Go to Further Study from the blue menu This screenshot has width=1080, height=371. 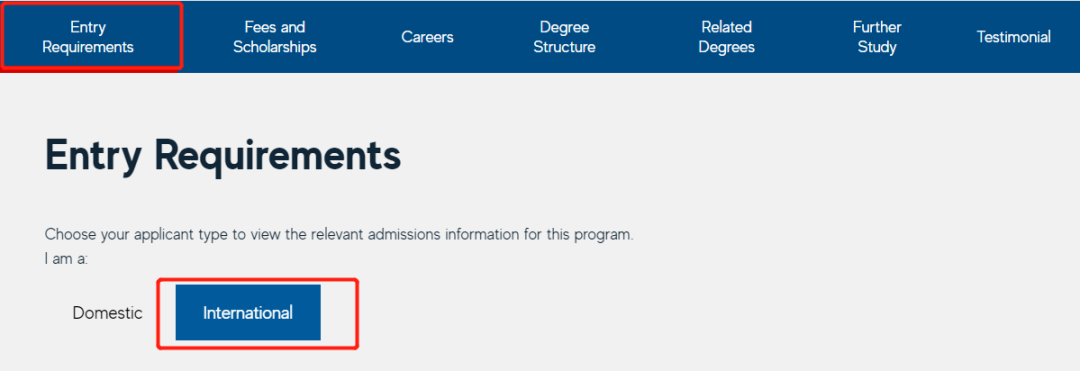pos(877,37)
